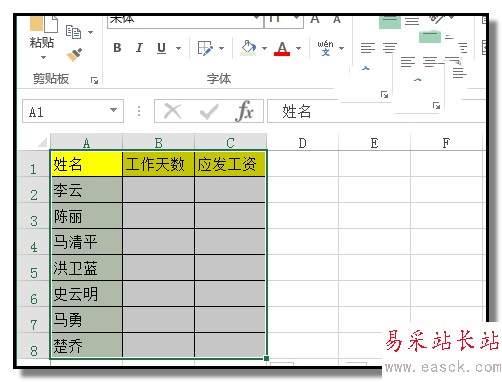The width and height of the screenshot is (502, 382).
Task: Apply fill color with the paint bucket
Action: coord(248,48)
